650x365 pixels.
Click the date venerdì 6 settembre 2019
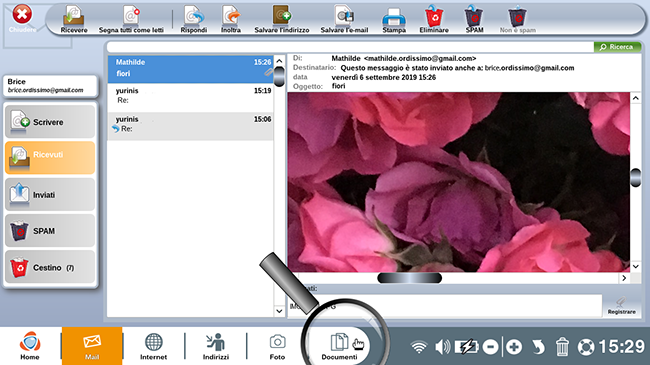click(x=384, y=77)
